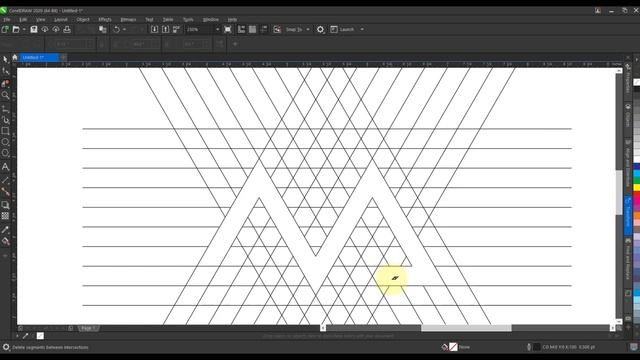Screen dimensions: 640x360
Task: Pick the green color palette swatch
Action: 637,180
